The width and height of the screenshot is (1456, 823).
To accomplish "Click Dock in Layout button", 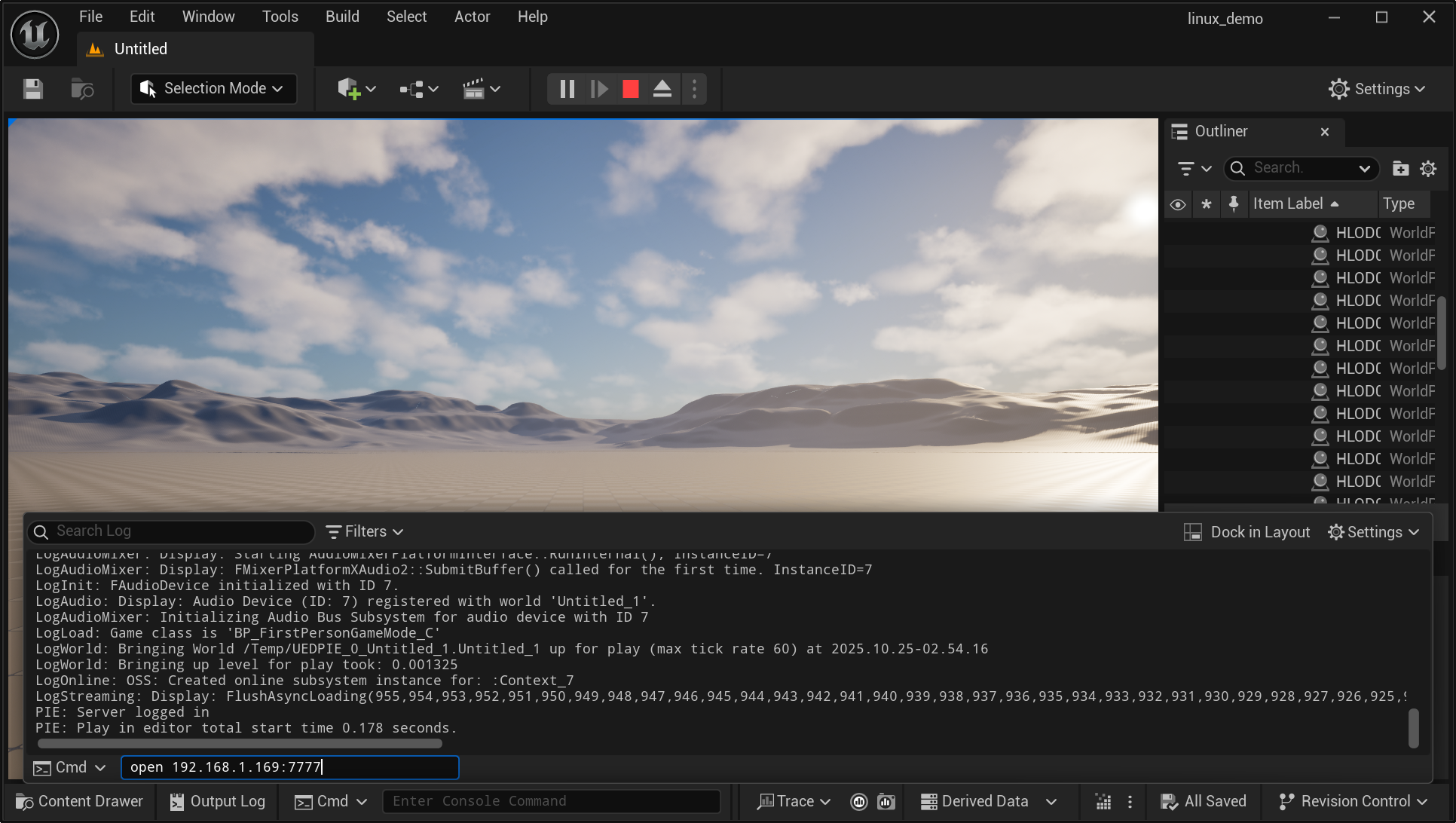I will [1246, 532].
